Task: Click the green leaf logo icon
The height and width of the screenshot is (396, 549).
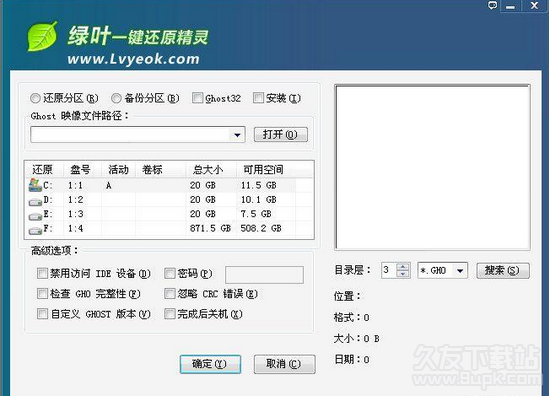Action: [x=42, y=36]
